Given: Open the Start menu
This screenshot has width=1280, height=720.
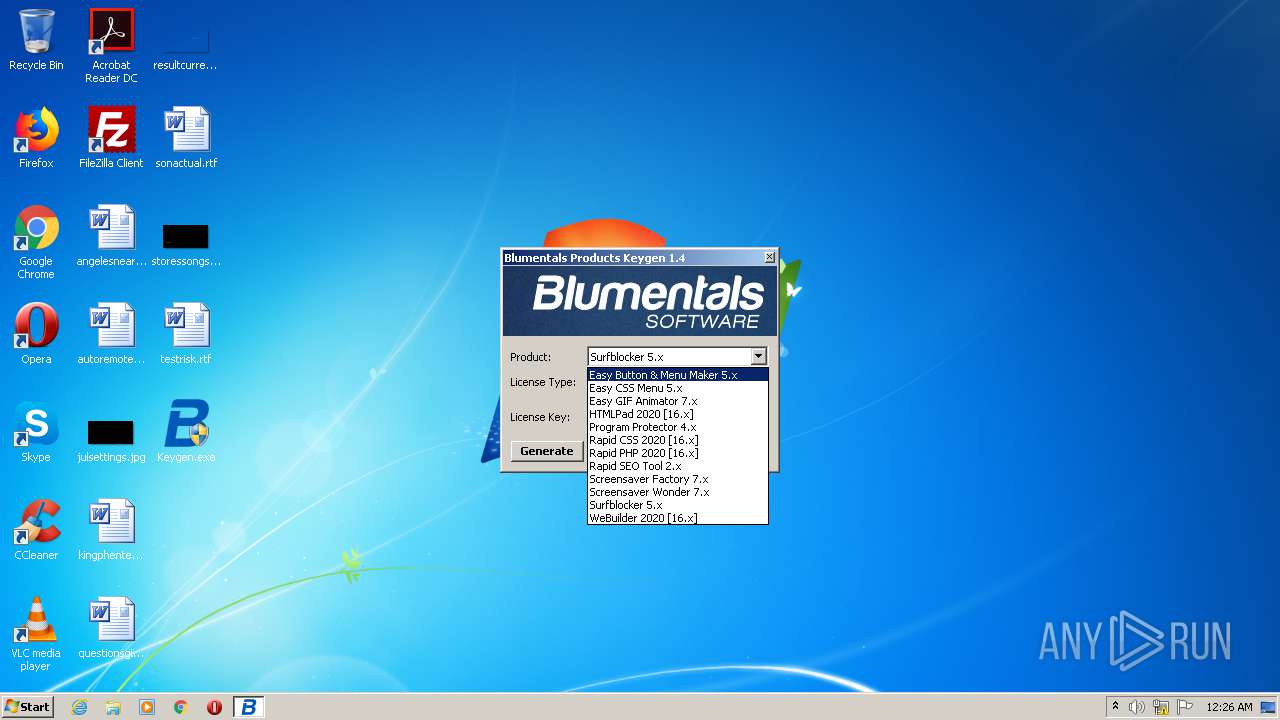Looking at the screenshot, I should click(28, 707).
